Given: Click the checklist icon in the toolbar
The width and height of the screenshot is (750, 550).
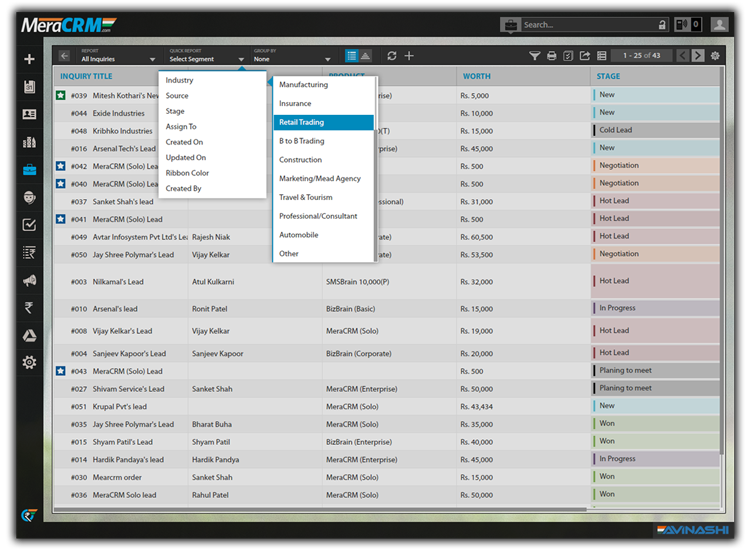Looking at the screenshot, I should tap(568, 56).
